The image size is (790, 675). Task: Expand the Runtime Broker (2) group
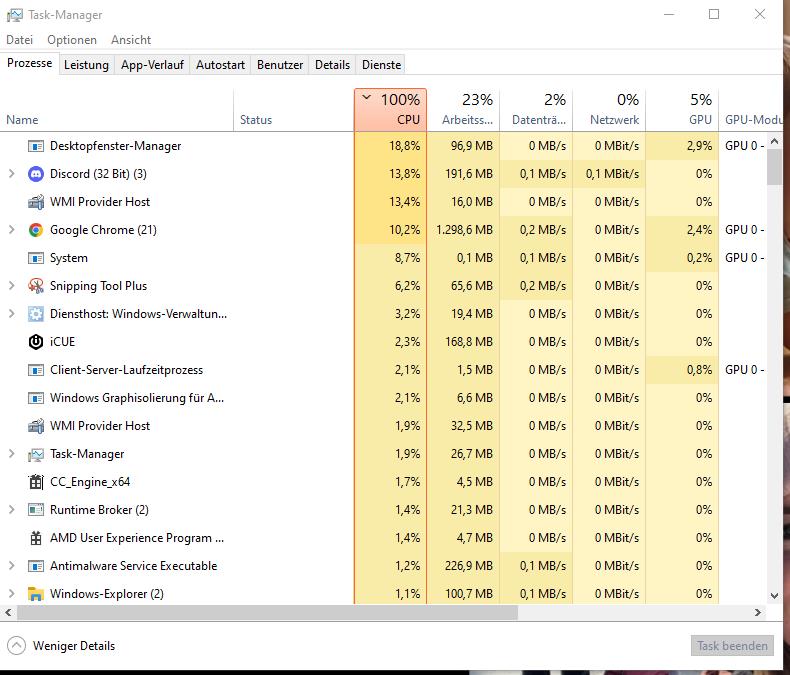[x=12, y=510]
